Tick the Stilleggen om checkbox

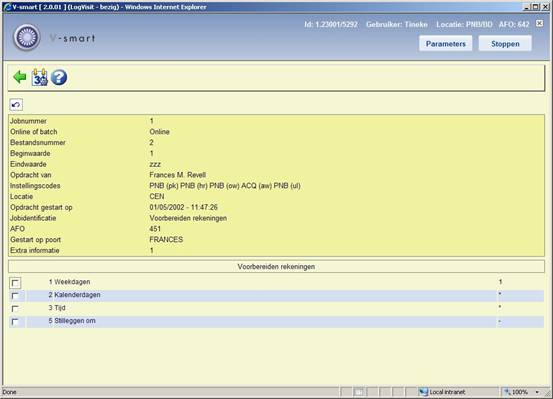pyautogui.click(x=15, y=322)
